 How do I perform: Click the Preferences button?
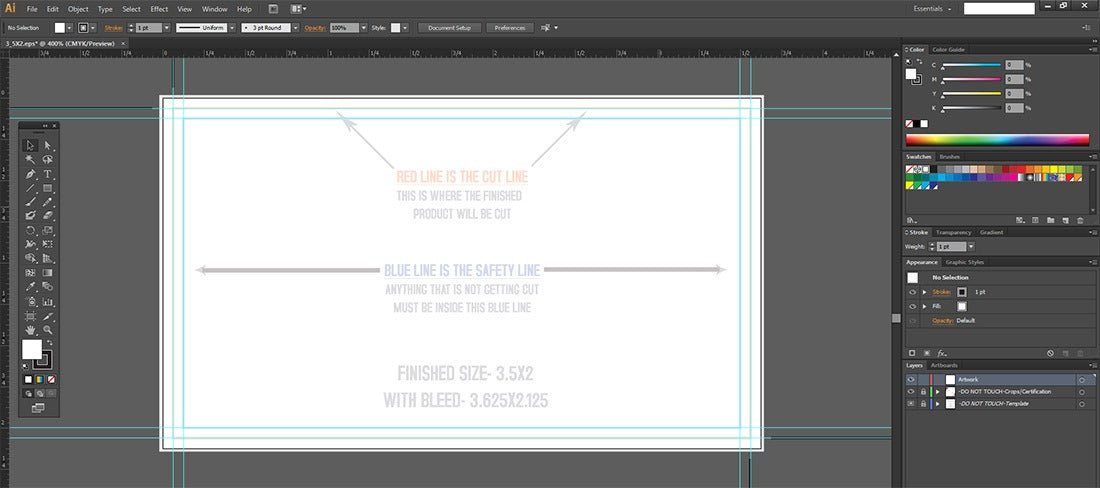coord(510,28)
